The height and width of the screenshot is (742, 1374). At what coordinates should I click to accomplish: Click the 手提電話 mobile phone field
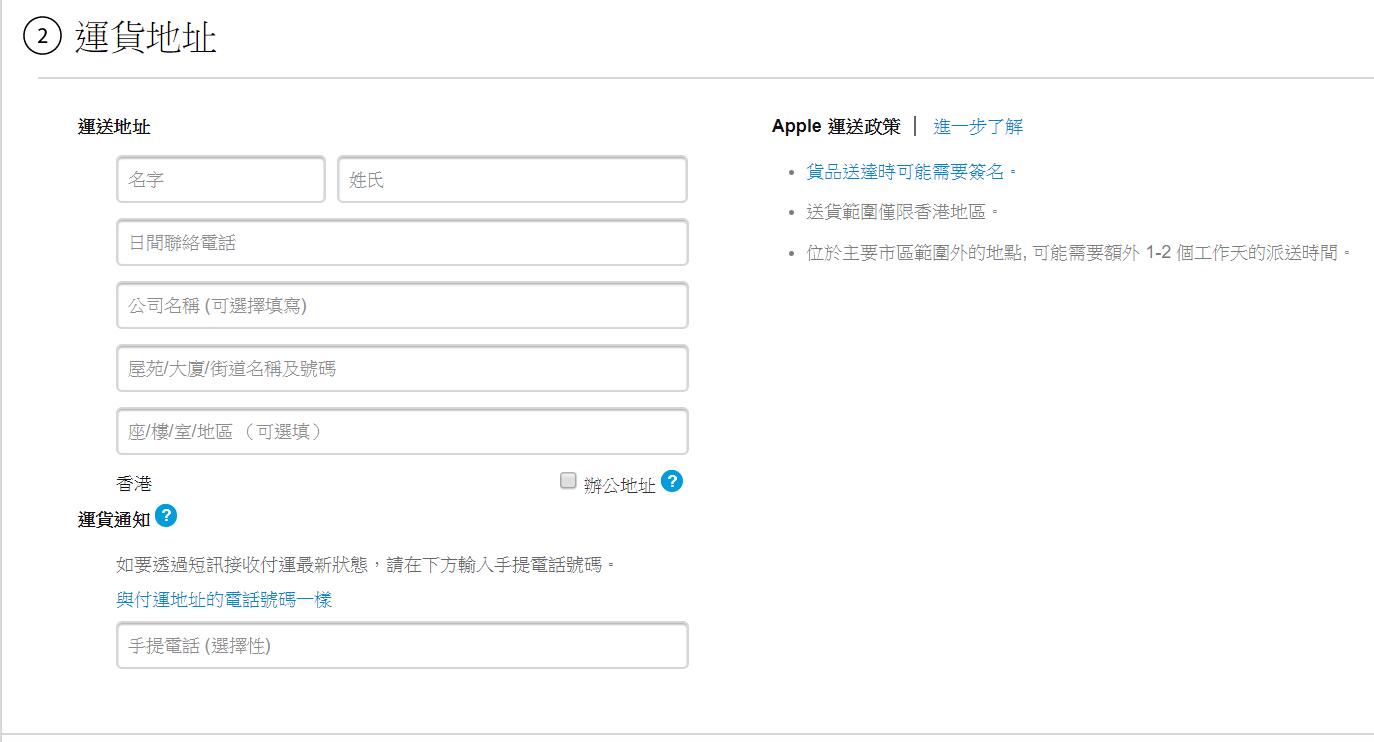(400, 645)
